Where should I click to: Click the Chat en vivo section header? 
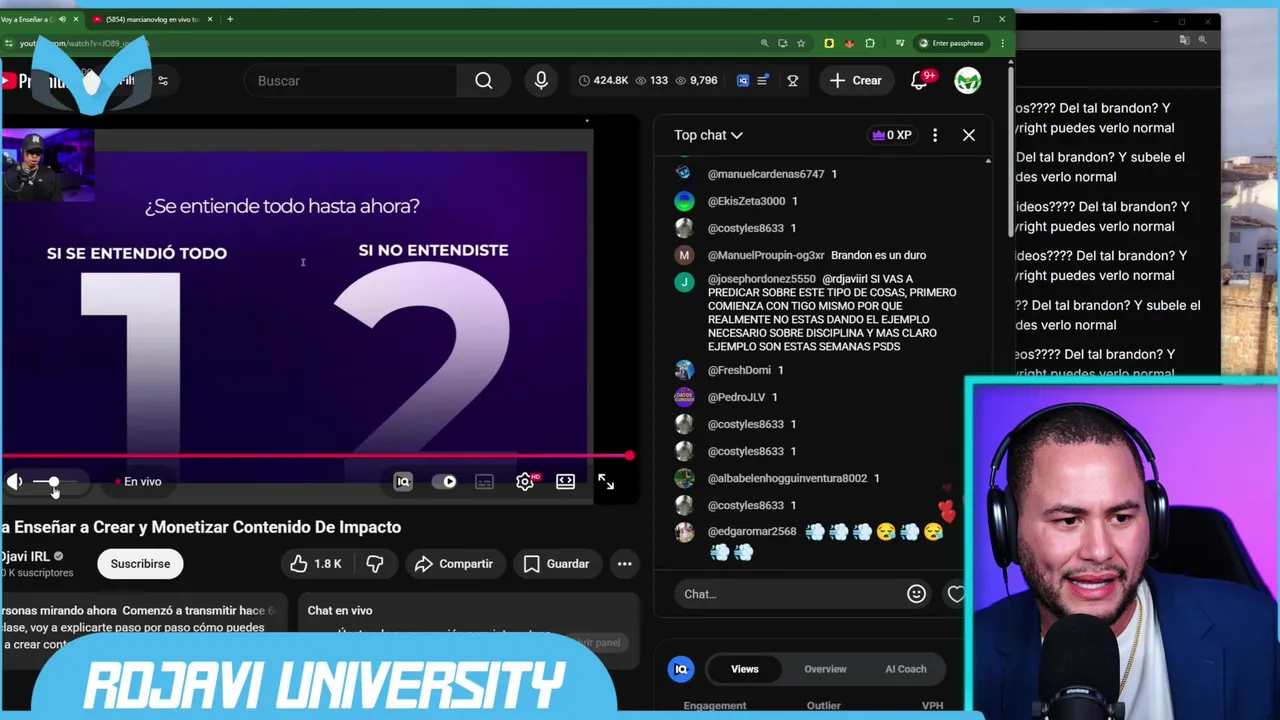click(340, 611)
